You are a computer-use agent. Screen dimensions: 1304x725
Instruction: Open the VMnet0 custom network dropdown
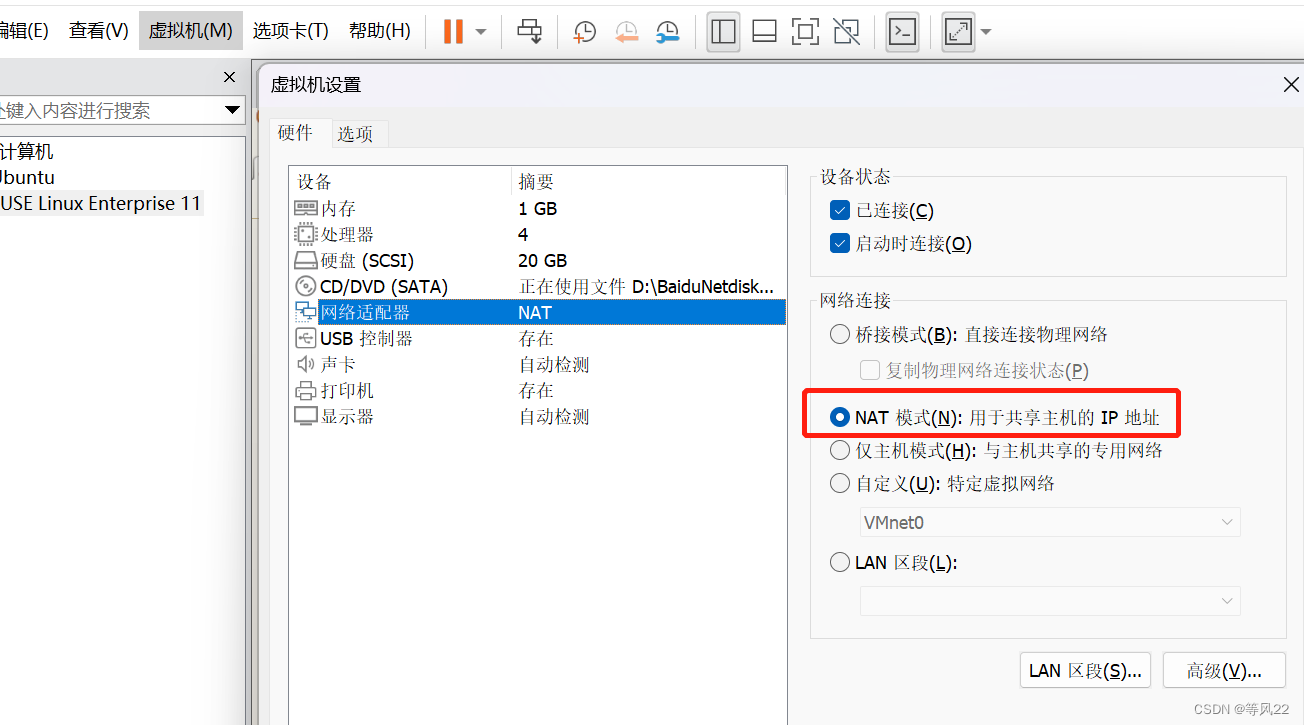1227,521
